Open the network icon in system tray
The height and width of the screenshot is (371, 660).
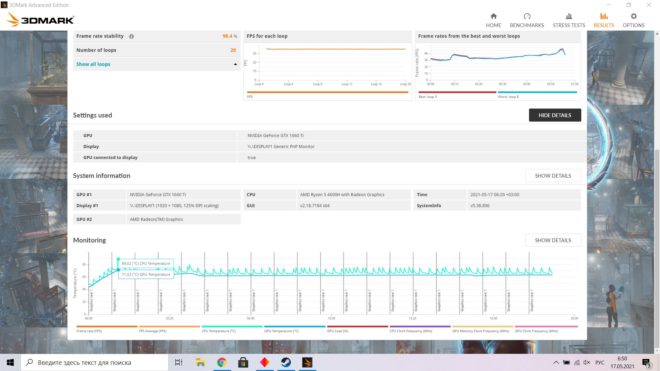point(577,363)
